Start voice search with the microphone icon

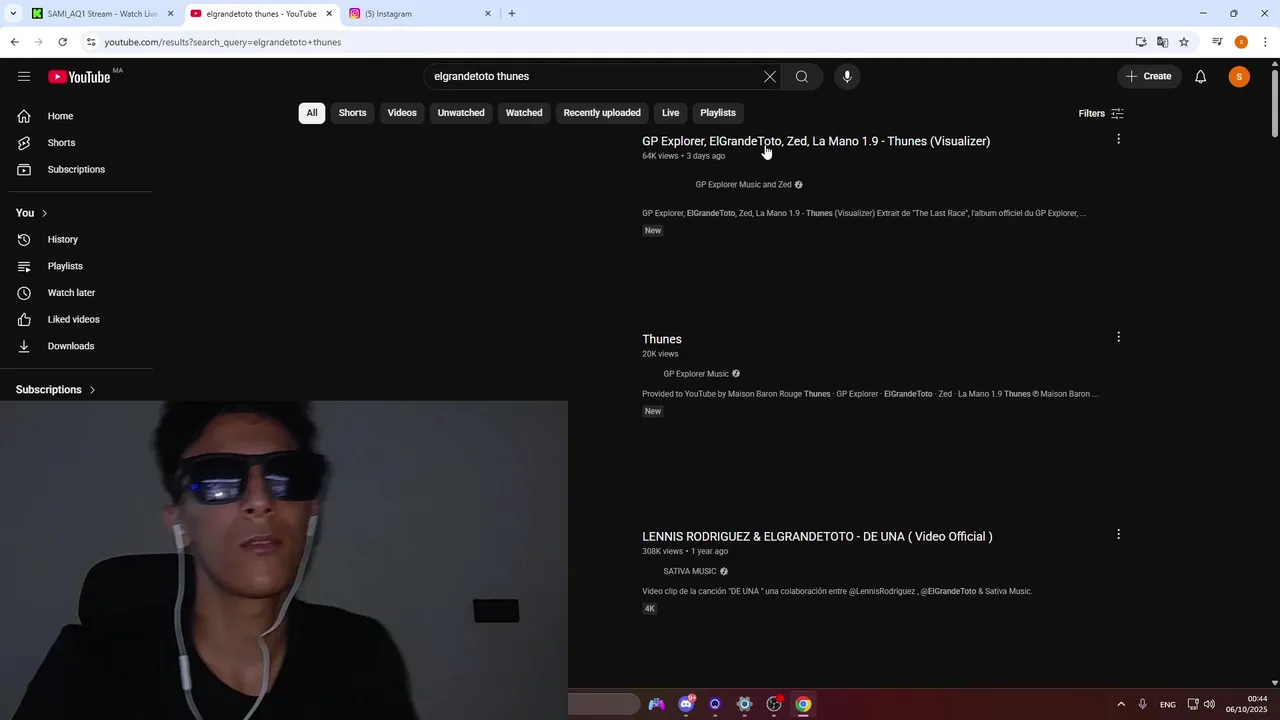[847, 77]
